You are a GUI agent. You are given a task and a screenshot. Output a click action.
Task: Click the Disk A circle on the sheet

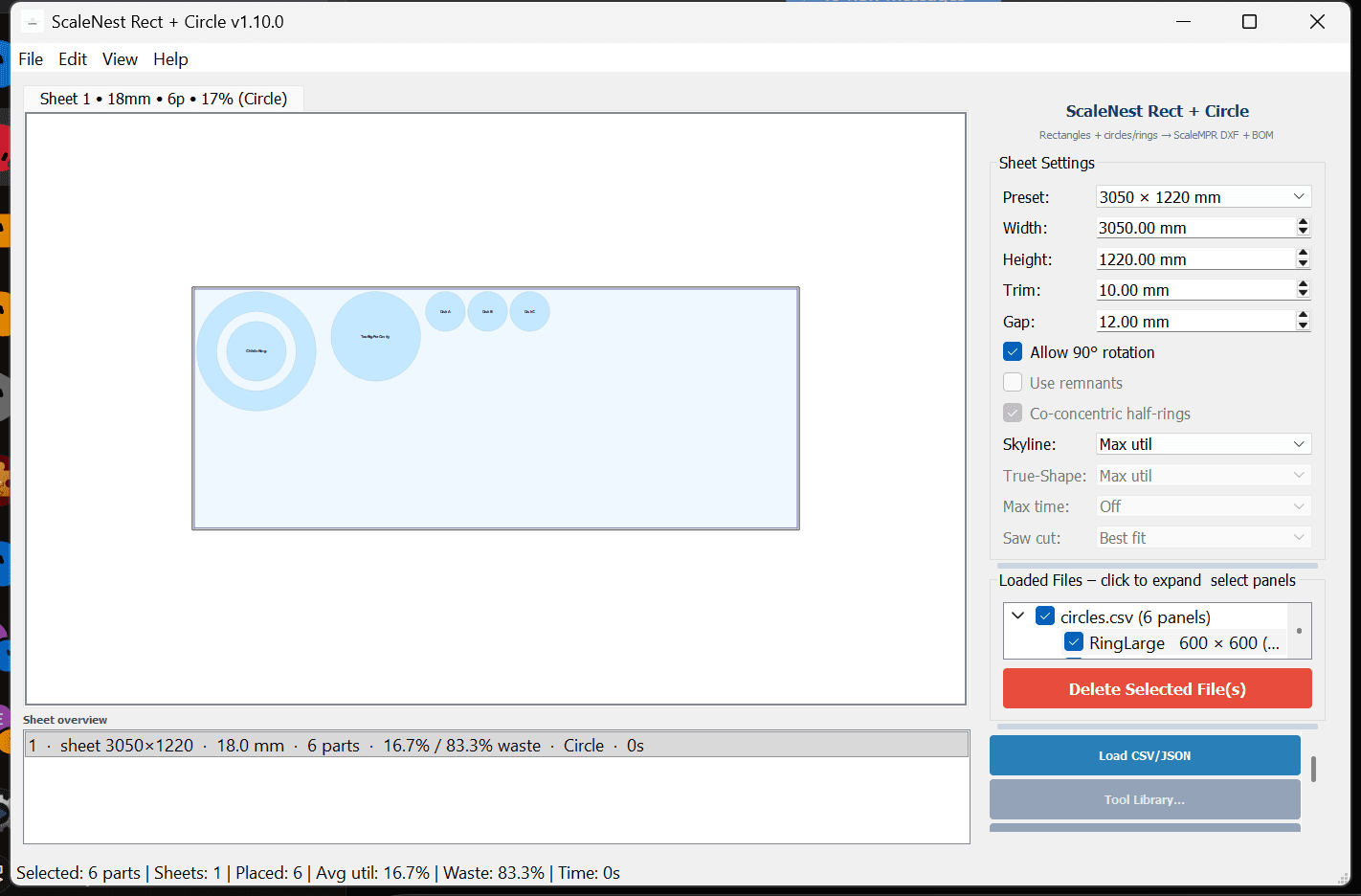click(x=445, y=311)
